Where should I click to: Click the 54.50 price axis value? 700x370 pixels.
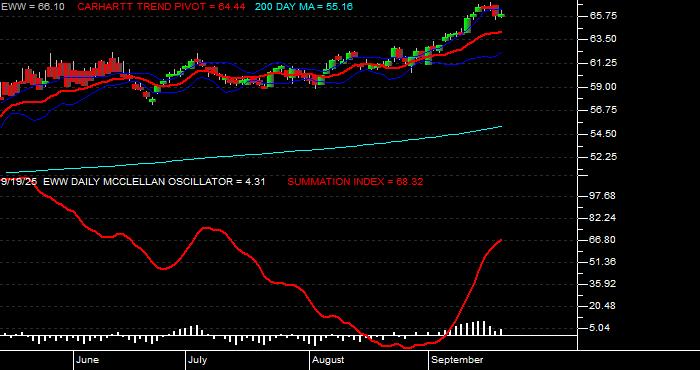point(603,133)
